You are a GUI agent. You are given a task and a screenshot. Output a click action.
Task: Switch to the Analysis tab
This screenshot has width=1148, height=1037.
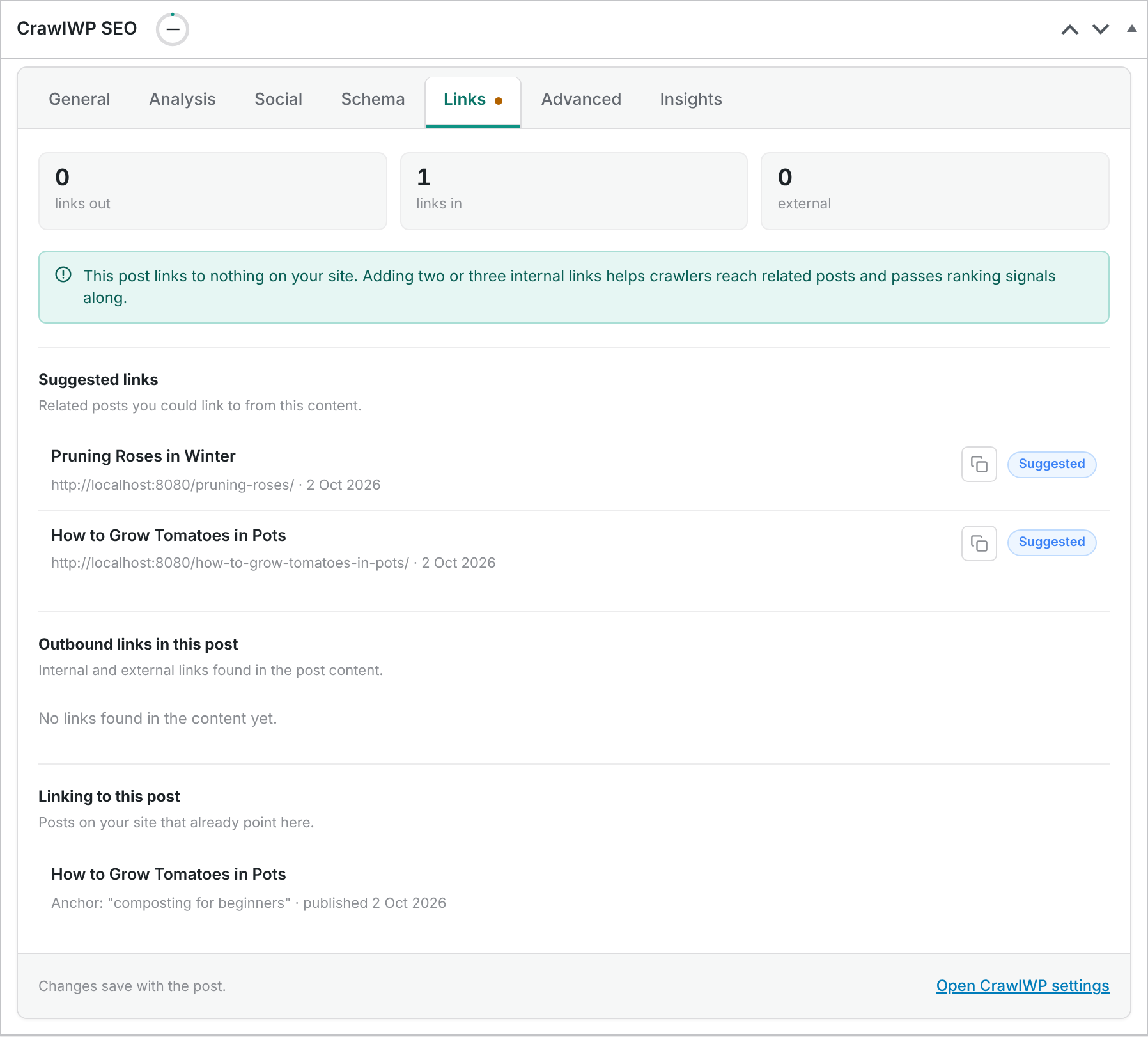click(x=182, y=99)
